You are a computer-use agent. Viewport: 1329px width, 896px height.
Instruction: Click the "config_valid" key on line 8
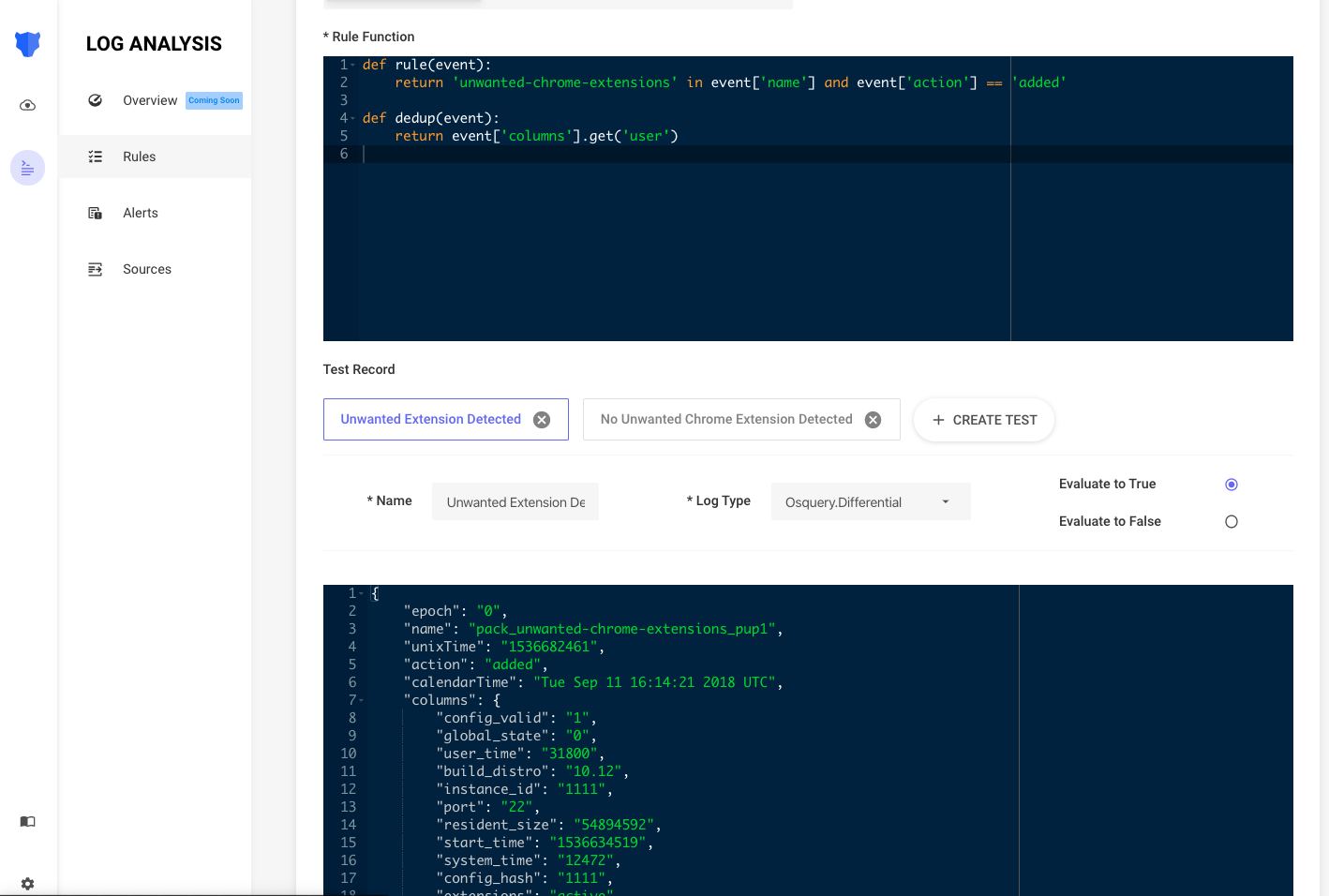[492, 718]
